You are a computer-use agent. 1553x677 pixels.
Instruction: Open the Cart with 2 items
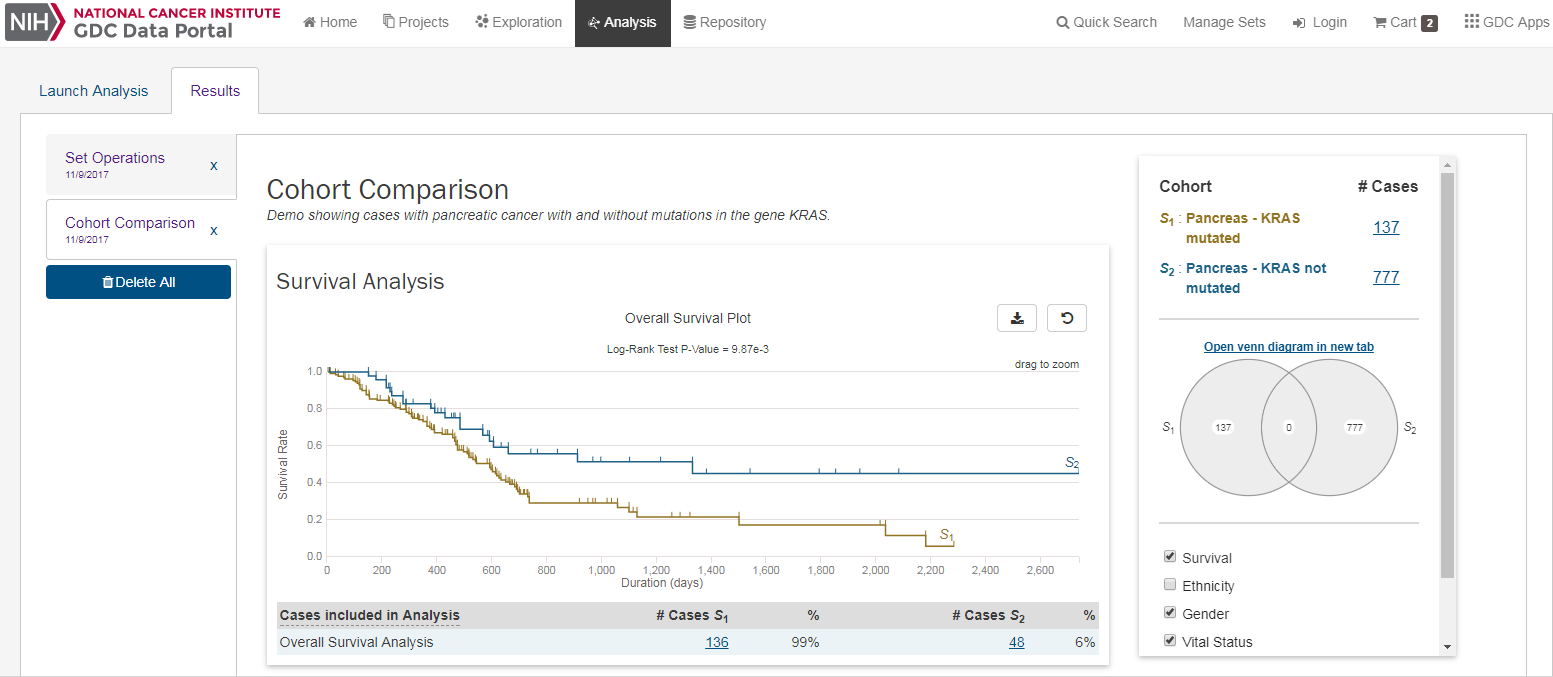(1405, 22)
